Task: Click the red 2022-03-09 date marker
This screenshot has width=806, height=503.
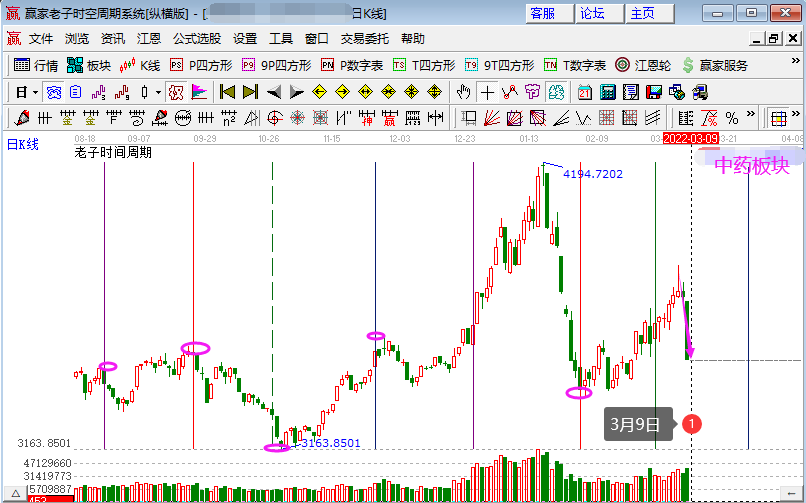Action: click(690, 139)
